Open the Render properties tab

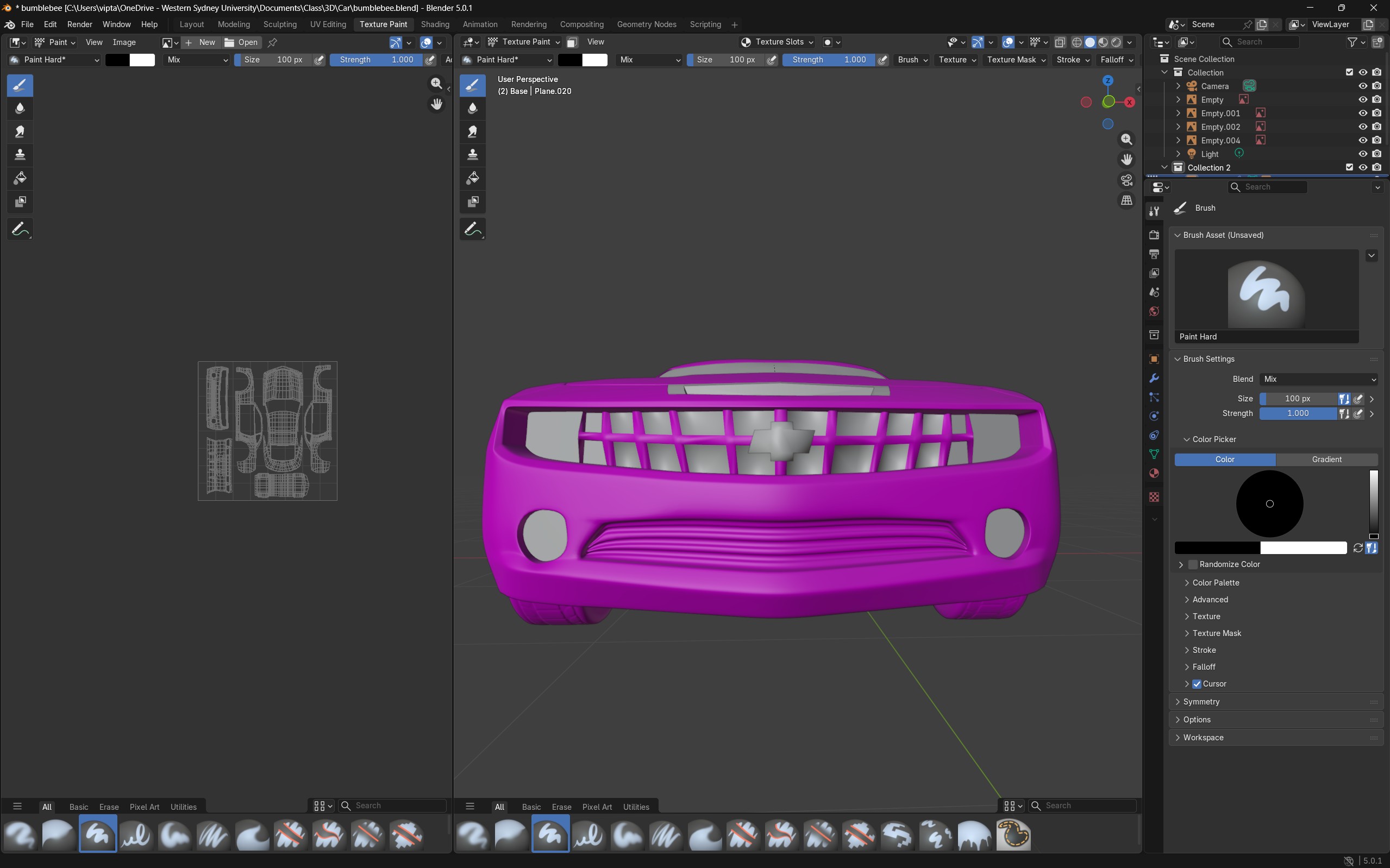(x=1154, y=235)
